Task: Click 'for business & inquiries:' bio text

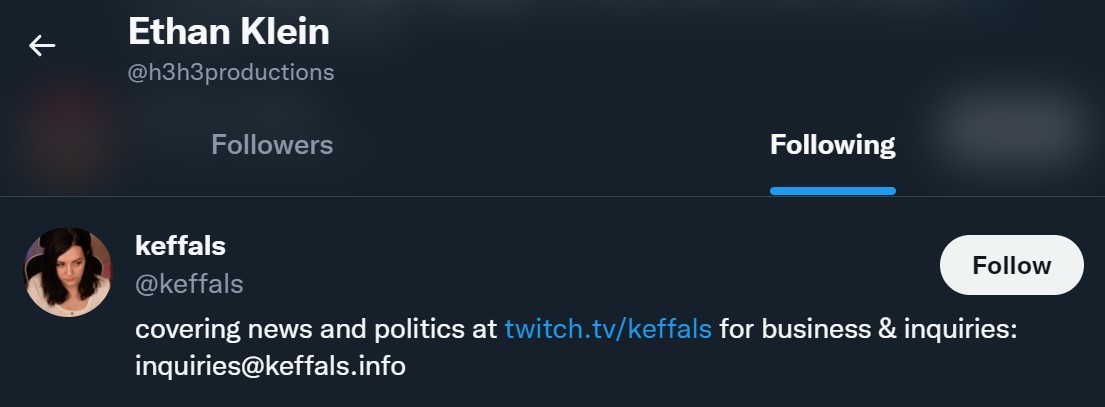Action: 868,329
